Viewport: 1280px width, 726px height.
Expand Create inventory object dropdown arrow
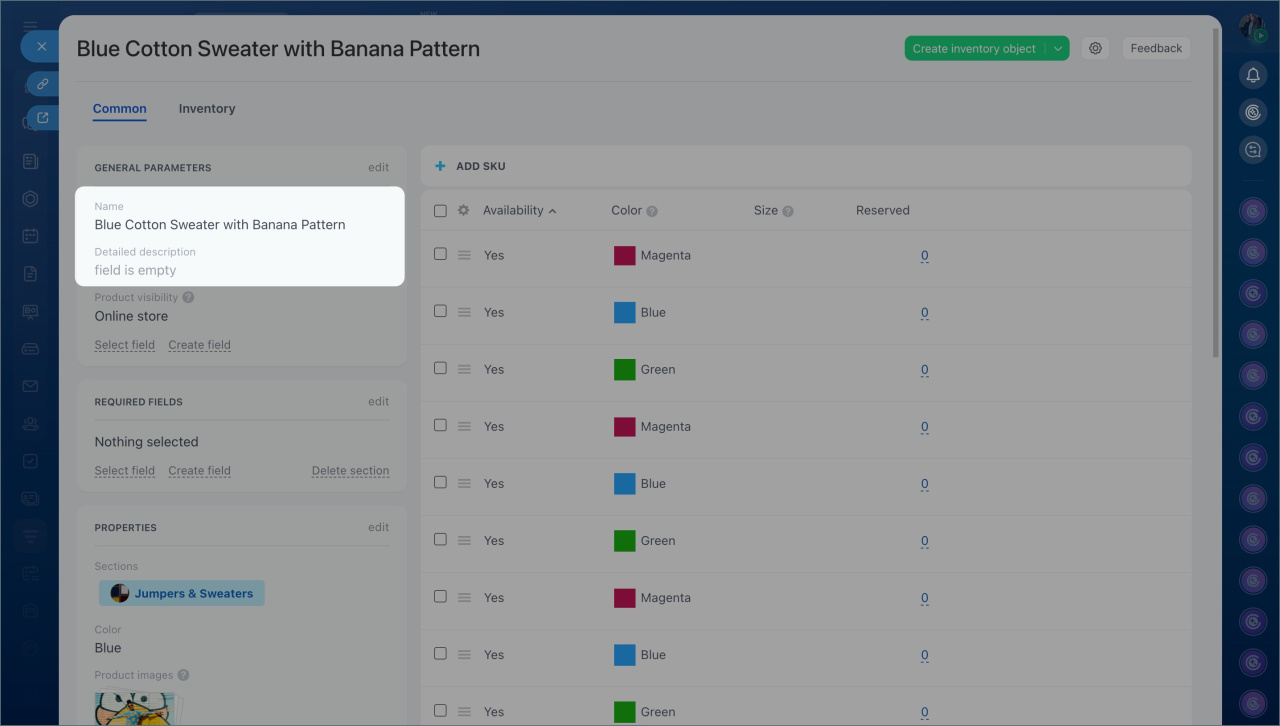pos(1058,48)
